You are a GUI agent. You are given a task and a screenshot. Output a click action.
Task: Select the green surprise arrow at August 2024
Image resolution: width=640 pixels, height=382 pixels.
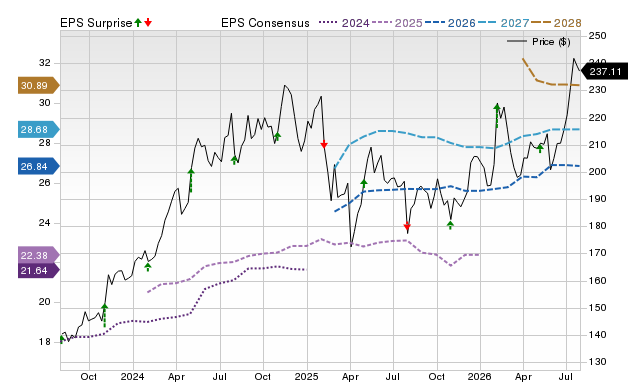tap(234, 160)
